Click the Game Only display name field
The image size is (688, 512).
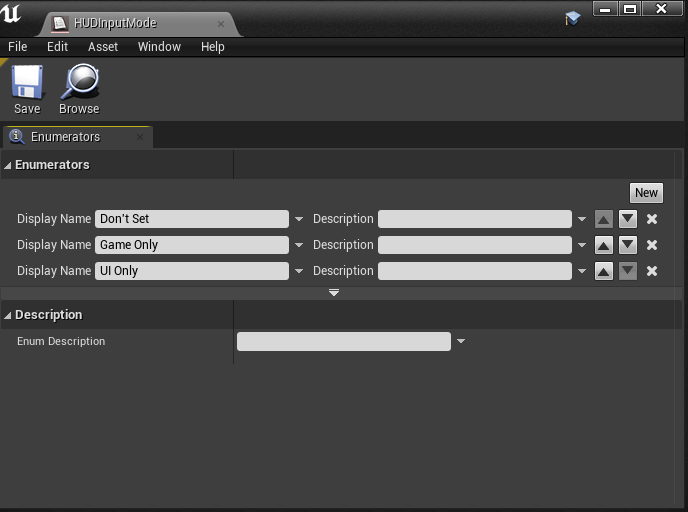[x=192, y=245]
